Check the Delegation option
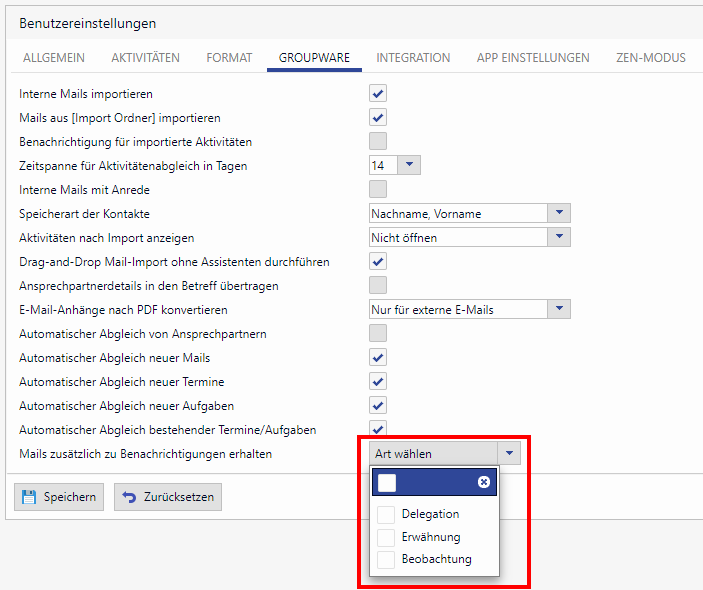Viewport: 703px width, 590px height. click(386, 514)
